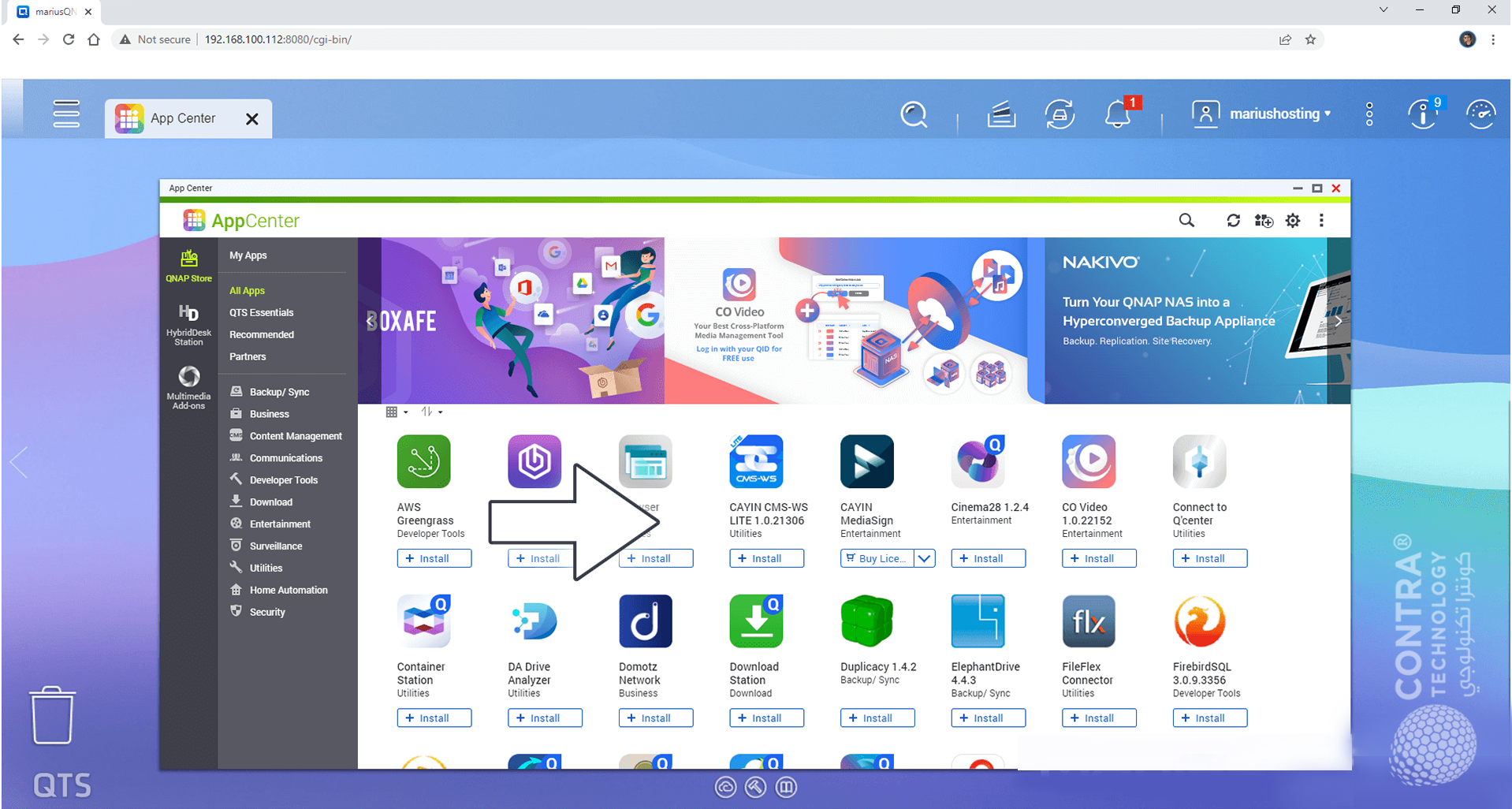
Task: Install the AWS Greengrass app
Action: (x=434, y=558)
